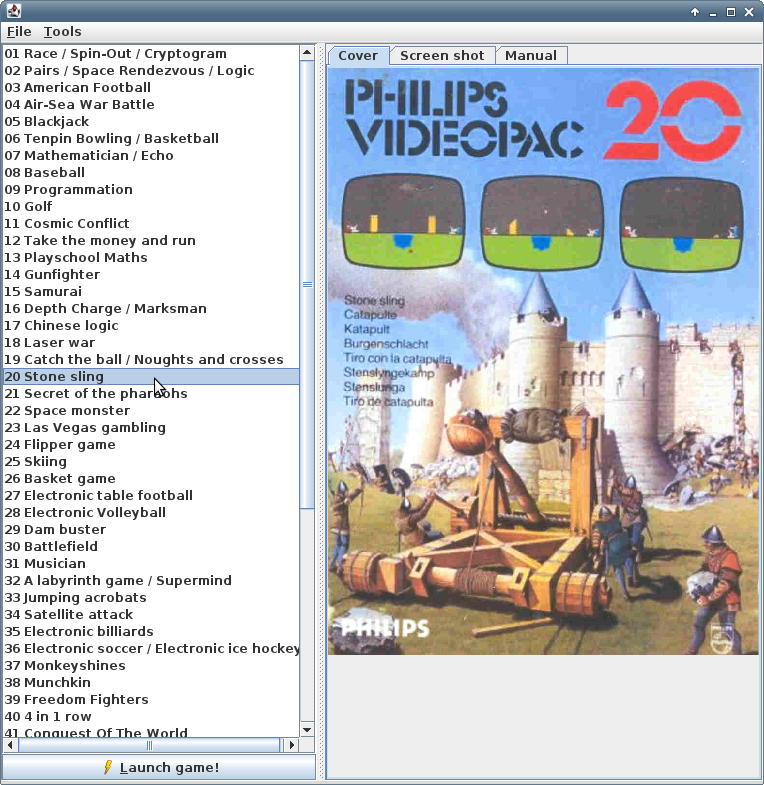764x785 pixels.
Task: Select '07 Mathematician / Echo'
Action: pyautogui.click(x=151, y=156)
